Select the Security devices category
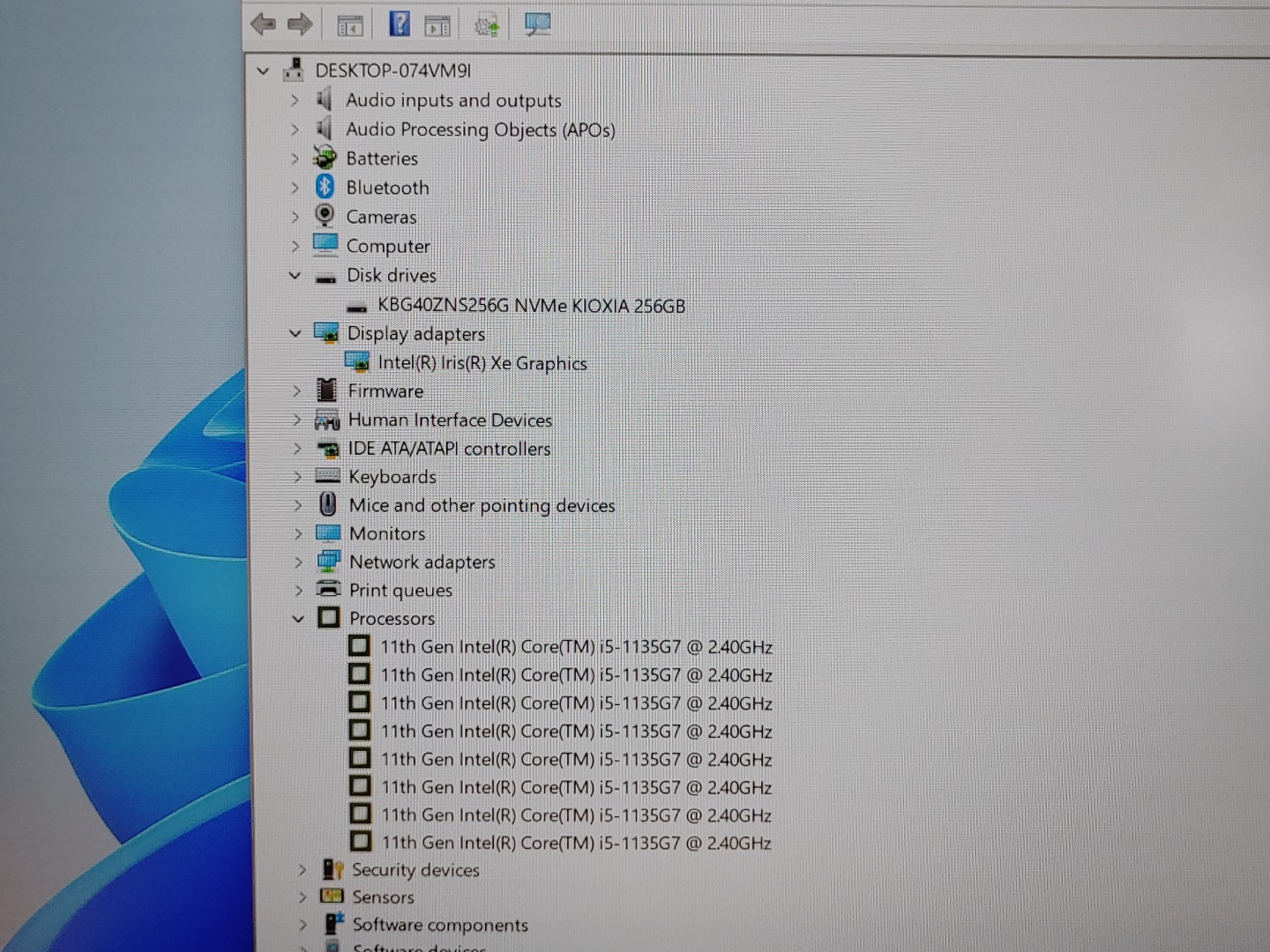1270x952 pixels. click(x=415, y=870)
